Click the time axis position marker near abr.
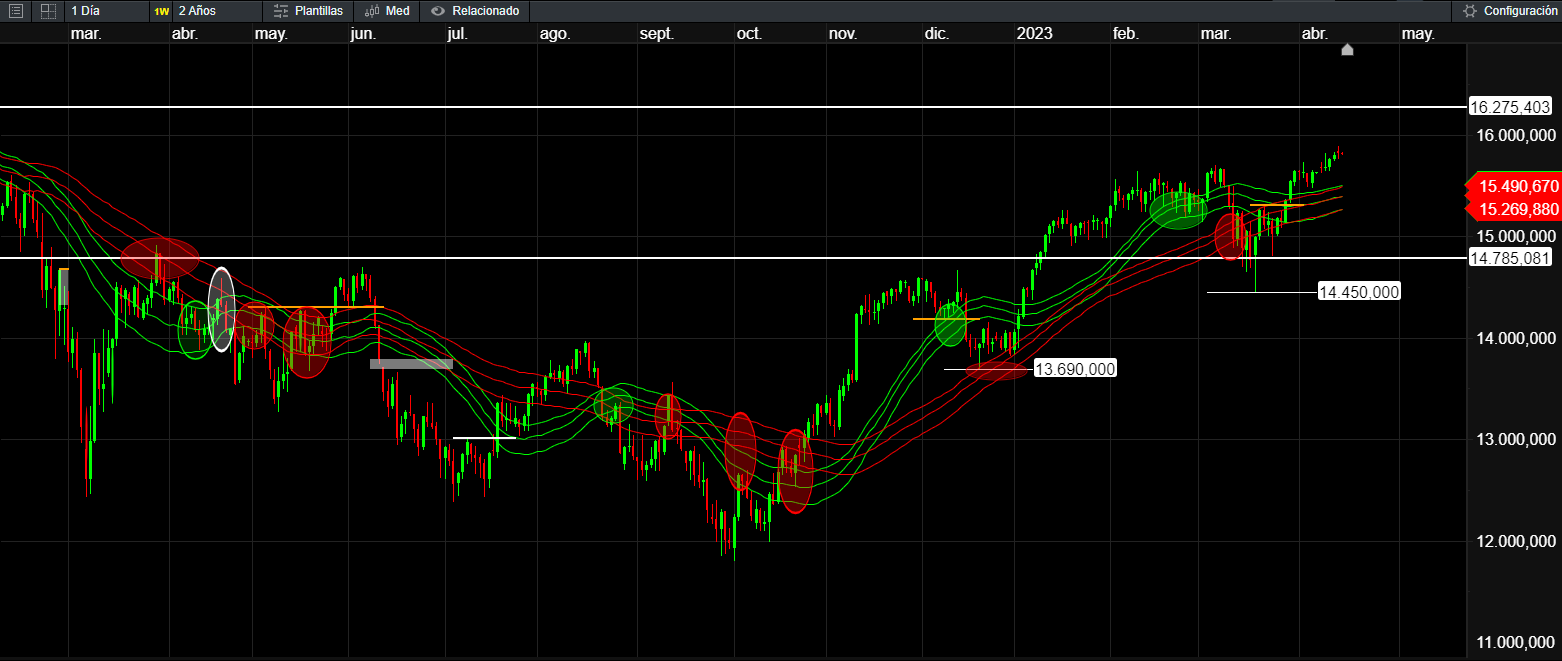Image resolution: width=1562 pixels, height=661 pixels. [x=1347, y=50]
